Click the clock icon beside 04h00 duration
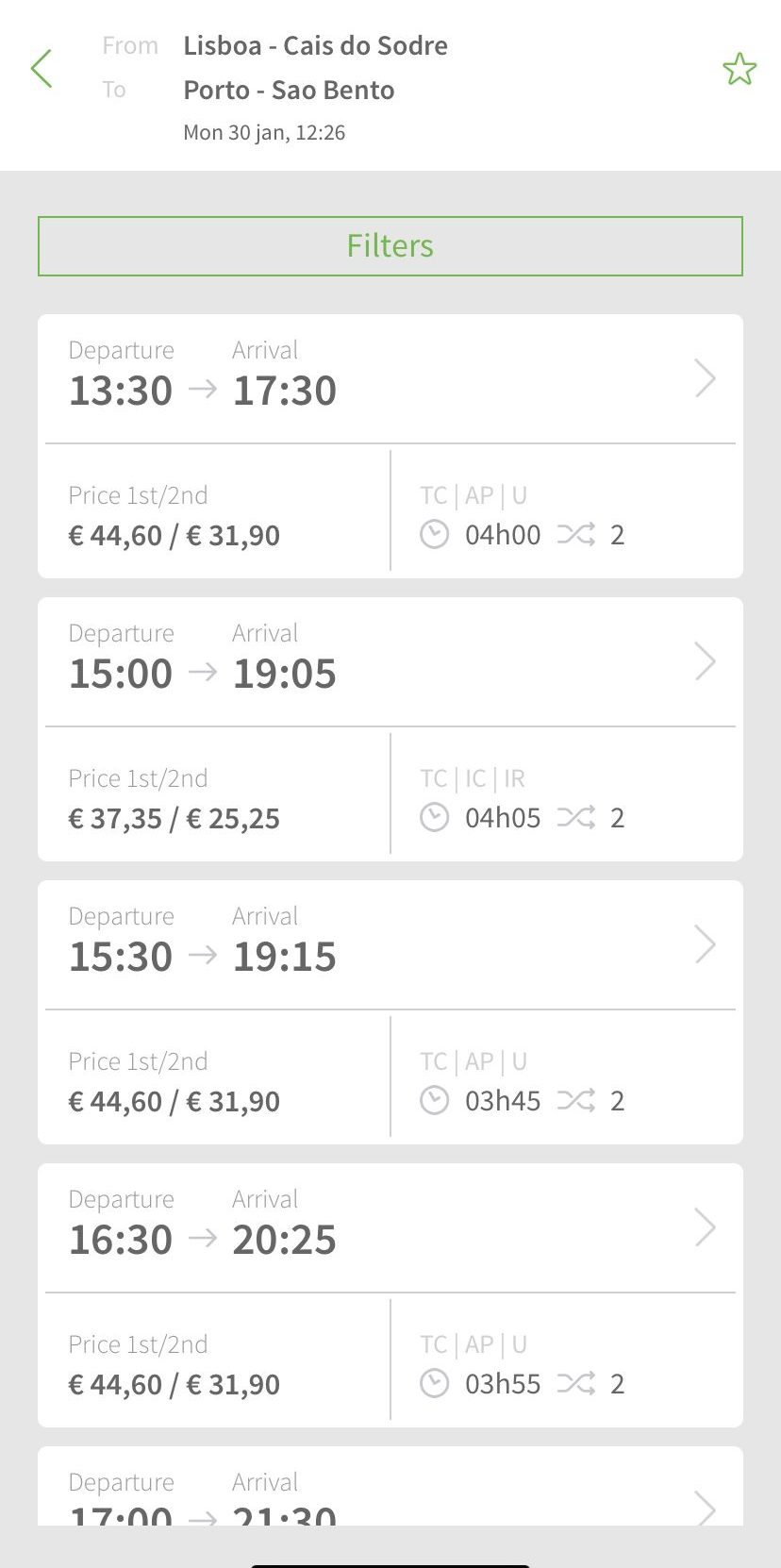 (x=434, y=535)
